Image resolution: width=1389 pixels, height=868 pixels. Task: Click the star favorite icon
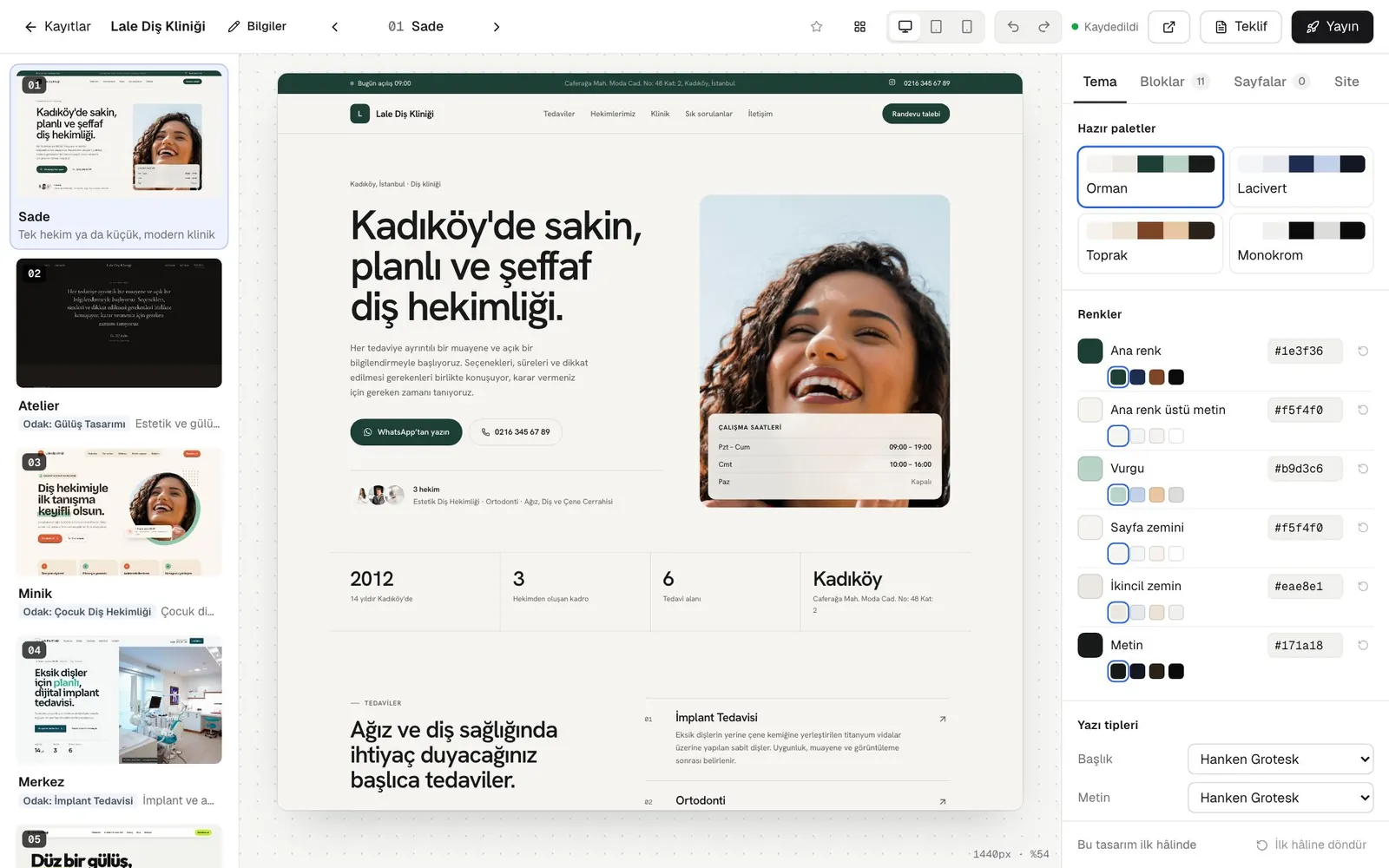(816, 27)
